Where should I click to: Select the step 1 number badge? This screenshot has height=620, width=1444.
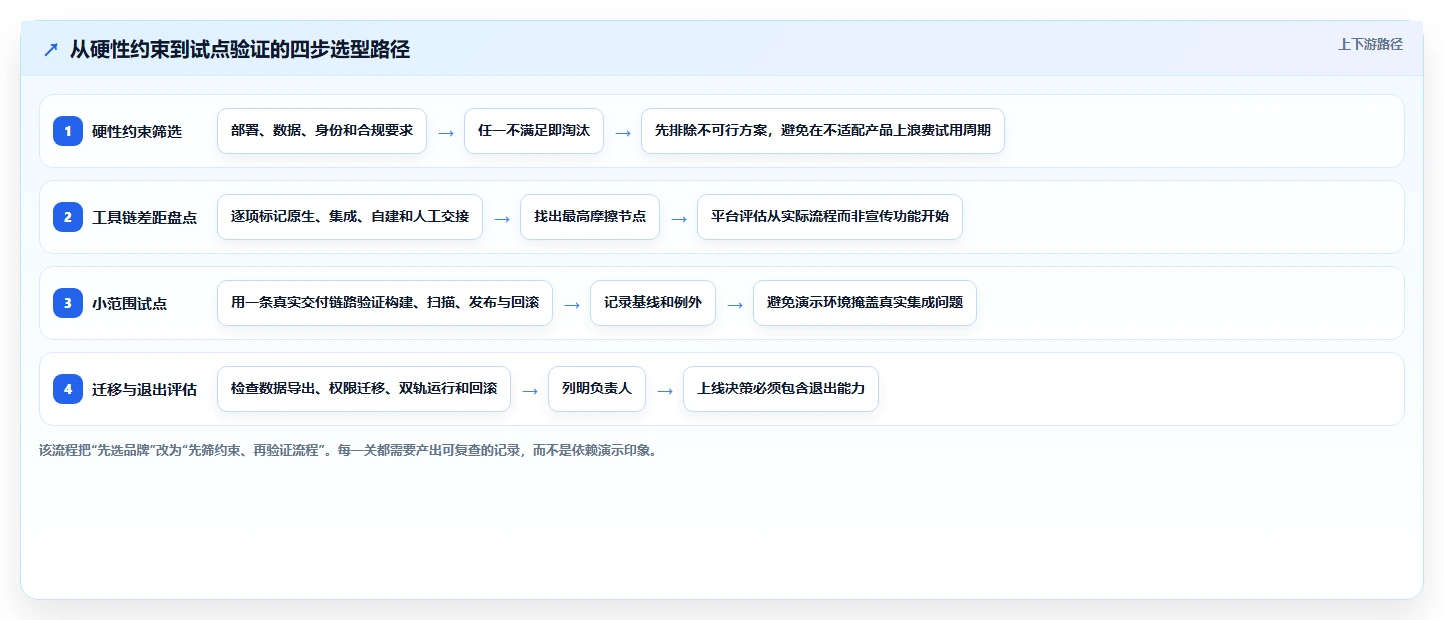[x=68, y=131]
